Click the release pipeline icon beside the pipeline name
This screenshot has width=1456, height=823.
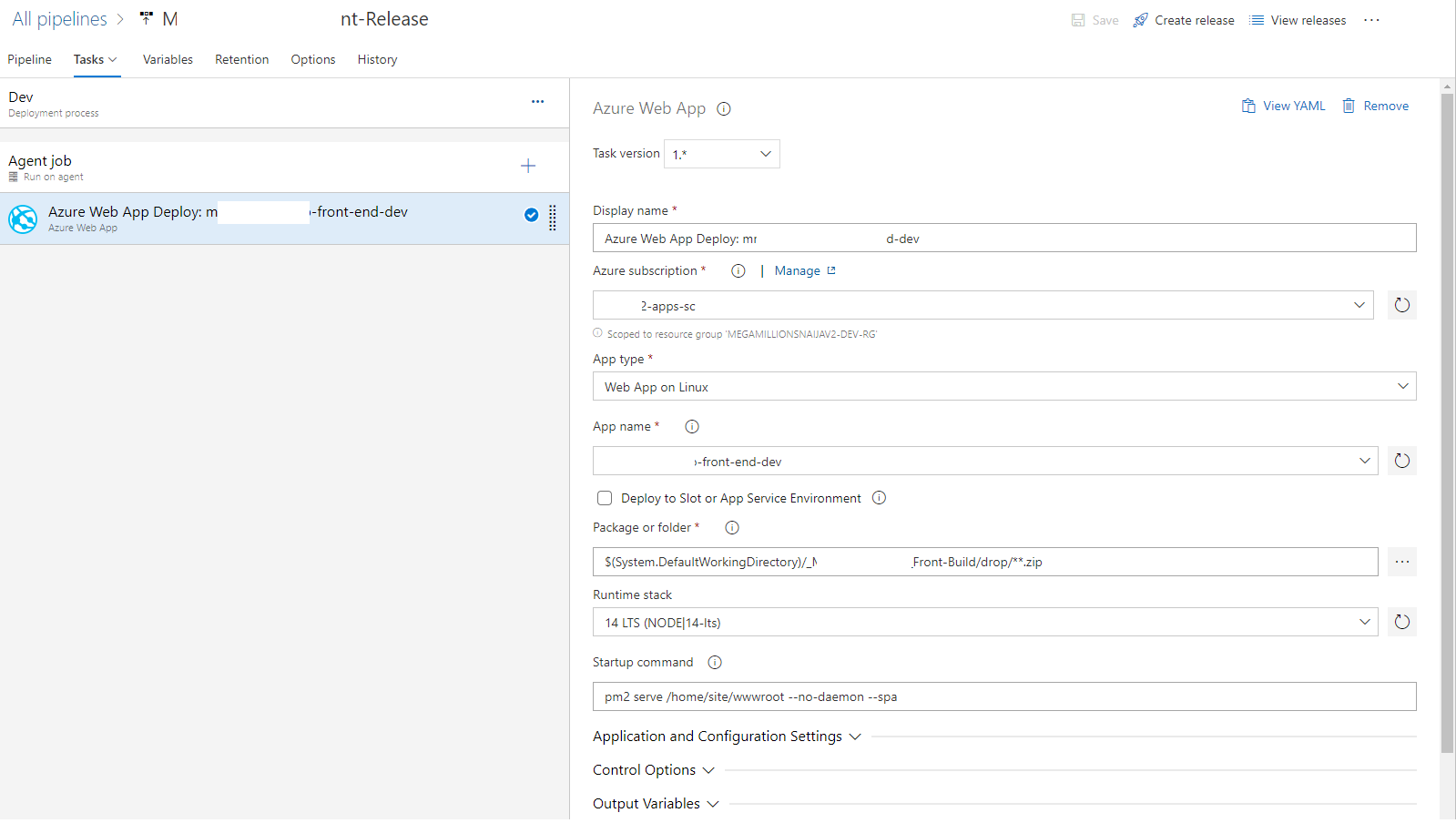(146, 19)
